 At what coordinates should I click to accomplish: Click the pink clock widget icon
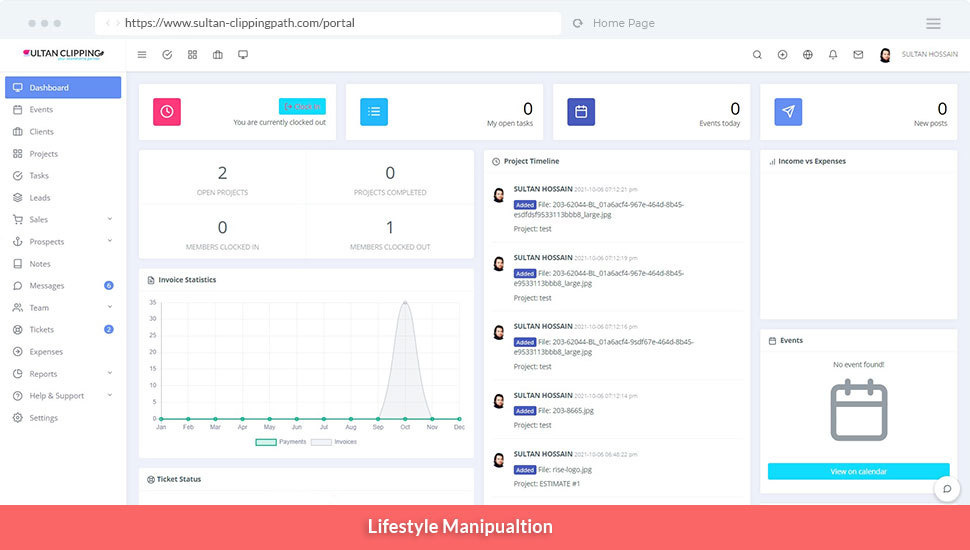point(167,111)
